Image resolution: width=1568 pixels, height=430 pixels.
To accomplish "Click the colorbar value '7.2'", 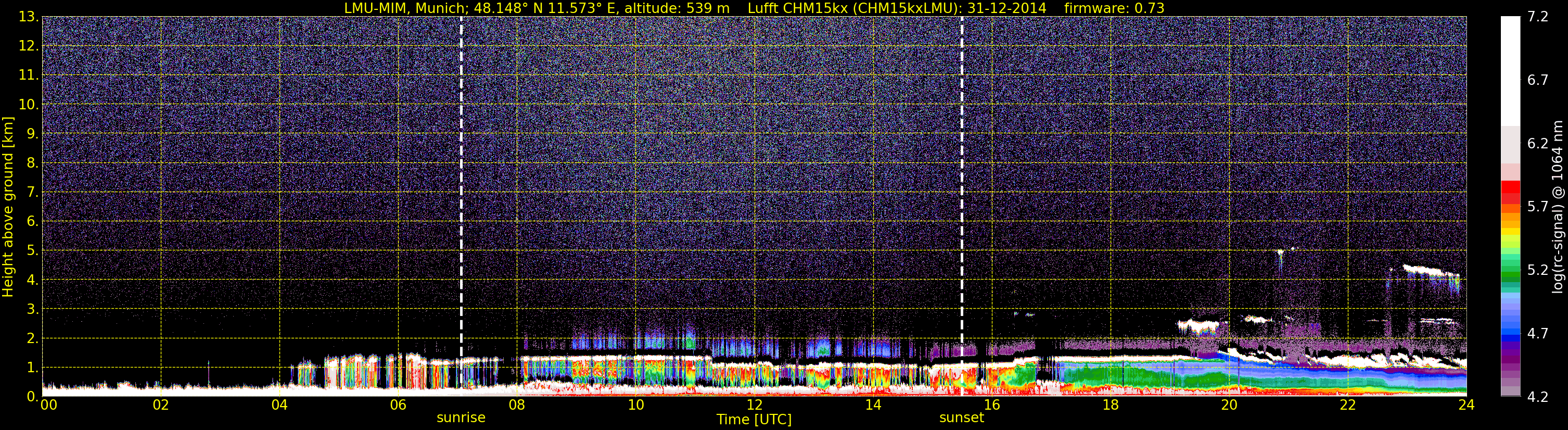I will [x=1538, y=17].
